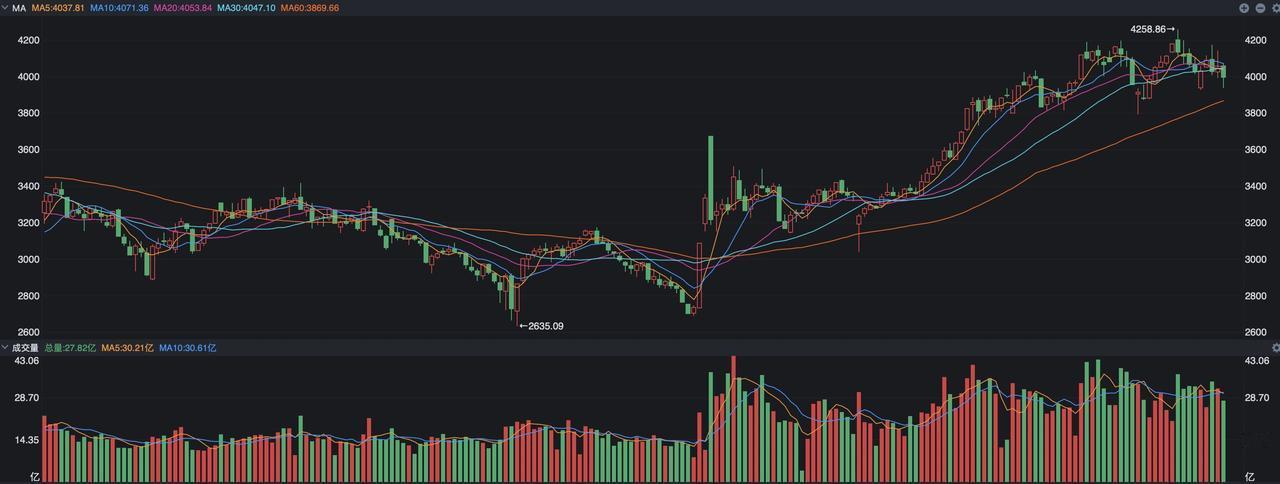Collapse the 成交量 volume panel chevron

pos(4,348)
